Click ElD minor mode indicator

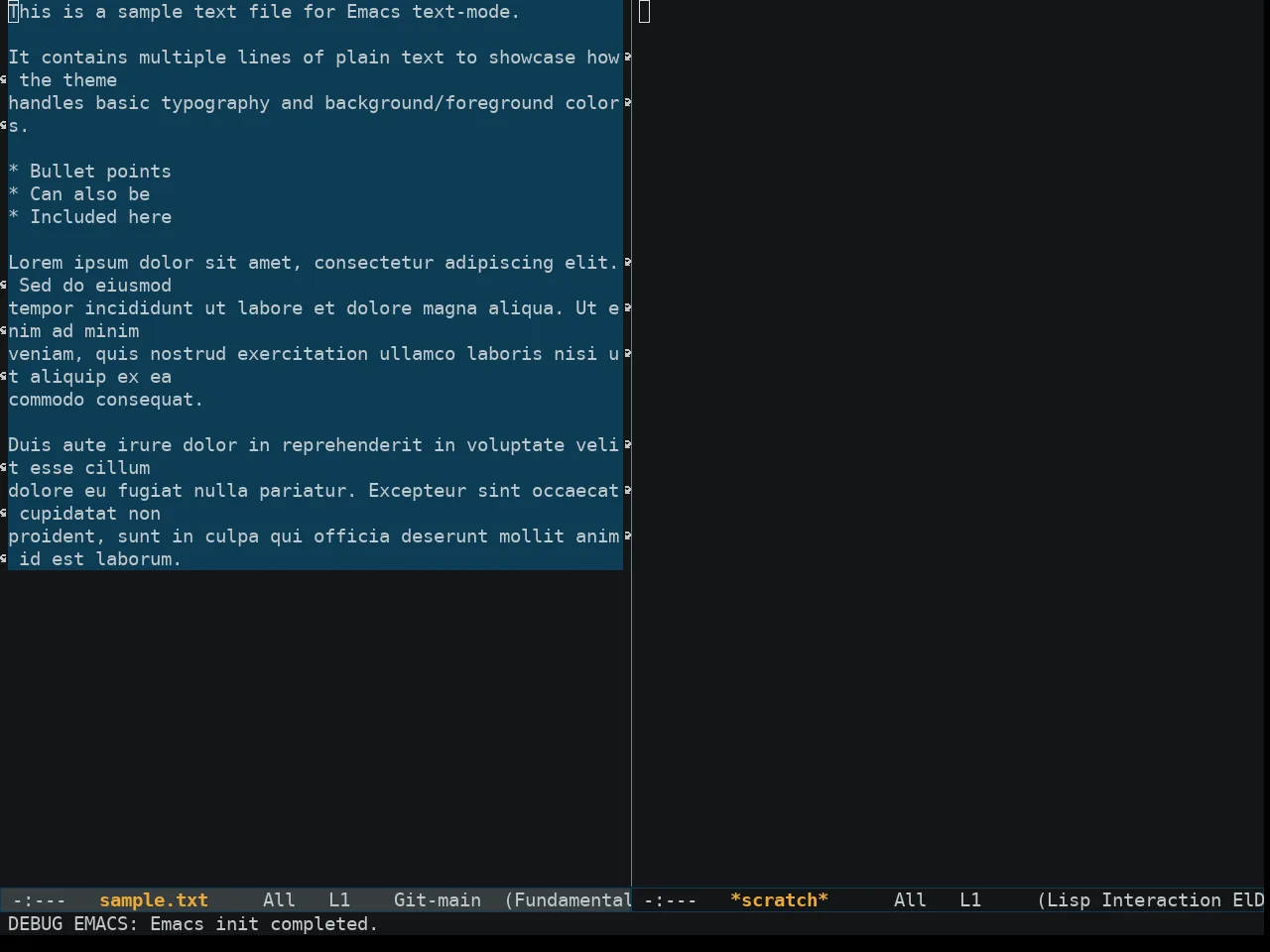1249,900
